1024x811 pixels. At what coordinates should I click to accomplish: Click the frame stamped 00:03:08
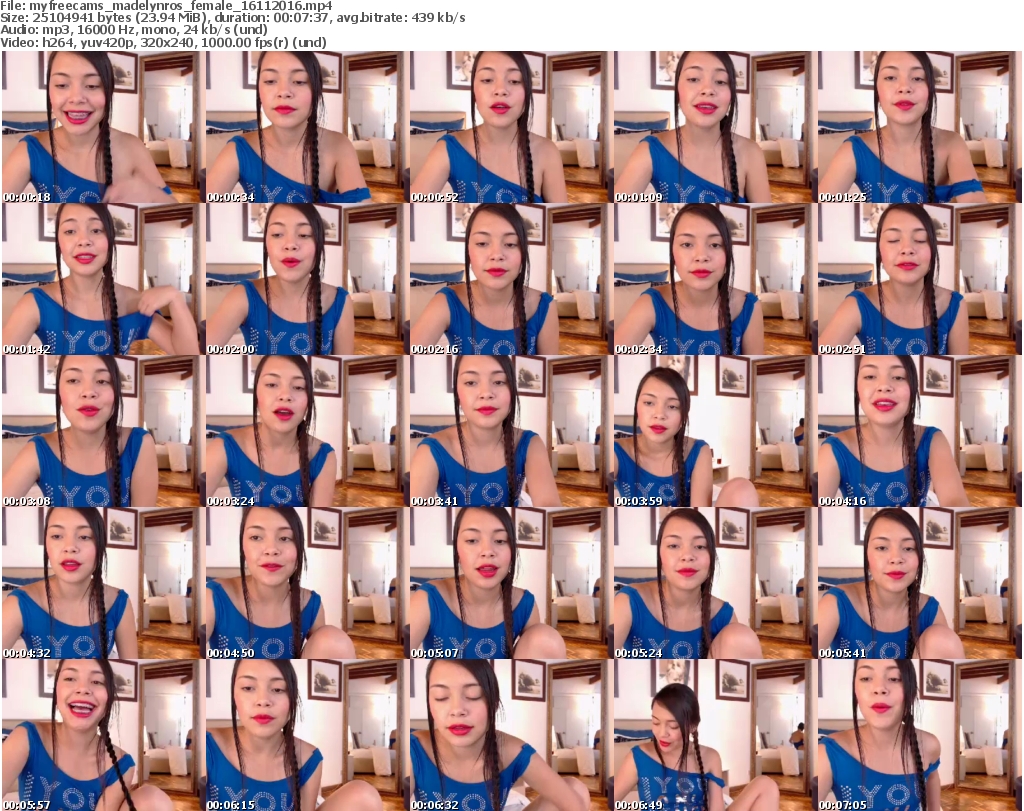(x=103, y=431)
